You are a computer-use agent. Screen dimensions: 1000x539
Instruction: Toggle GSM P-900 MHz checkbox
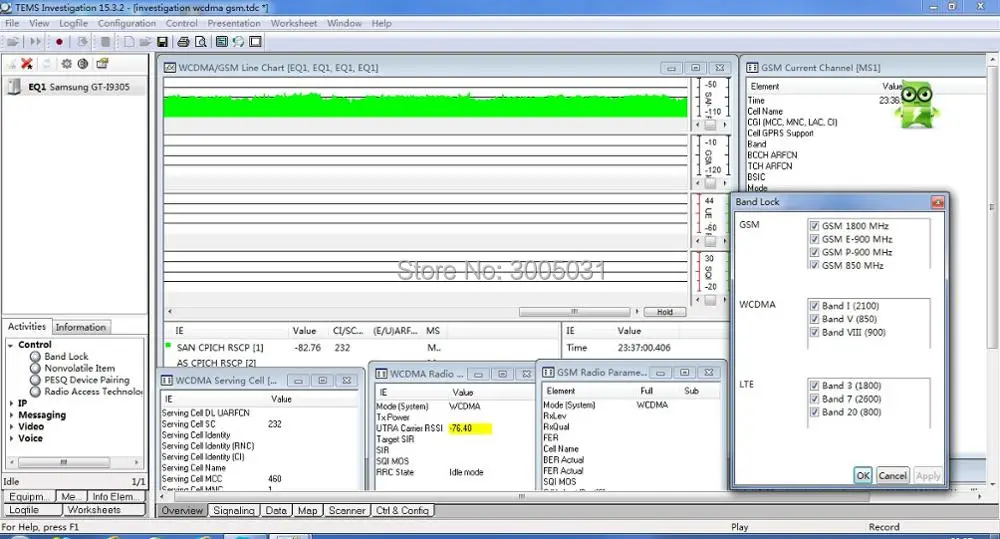pos(814,253)
